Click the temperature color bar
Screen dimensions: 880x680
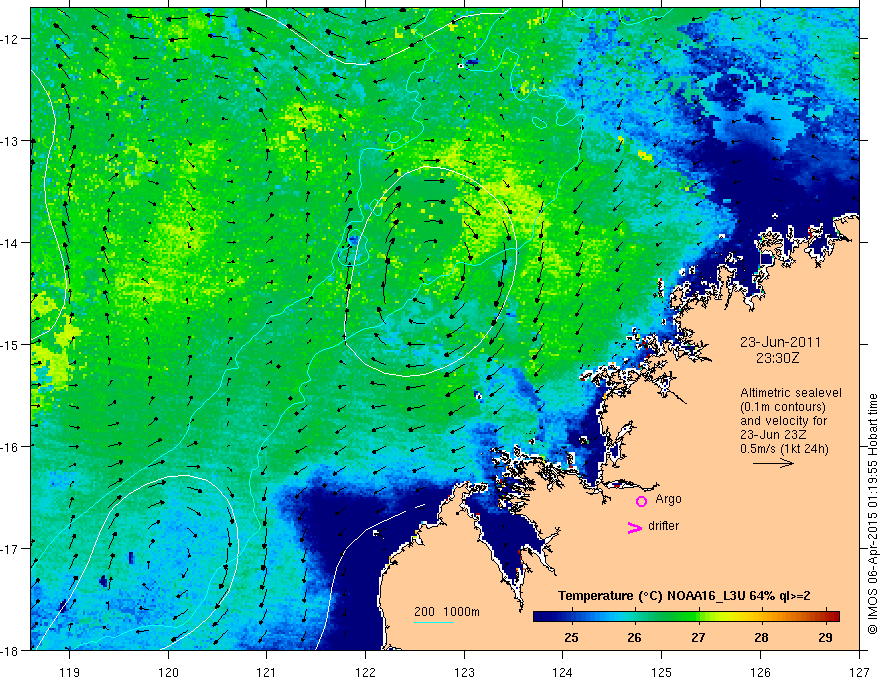pos(686,616)
